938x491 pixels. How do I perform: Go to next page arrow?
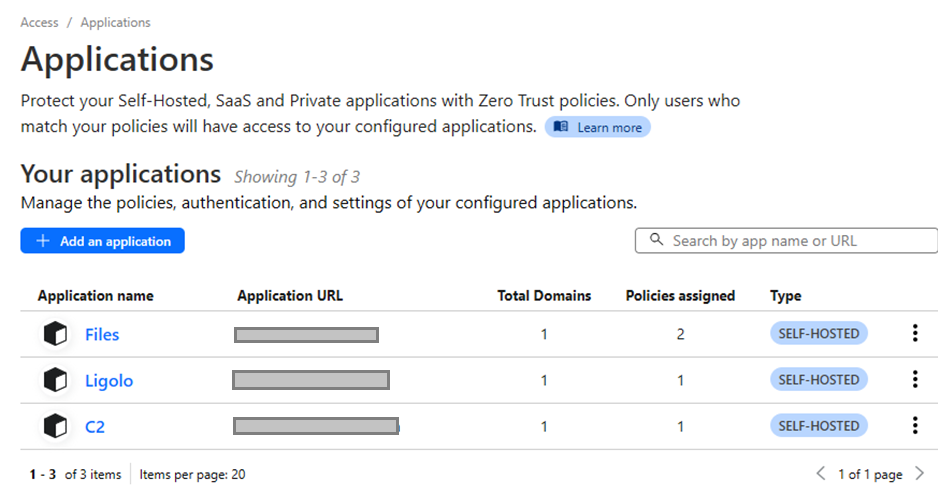(x=919, y=474)
